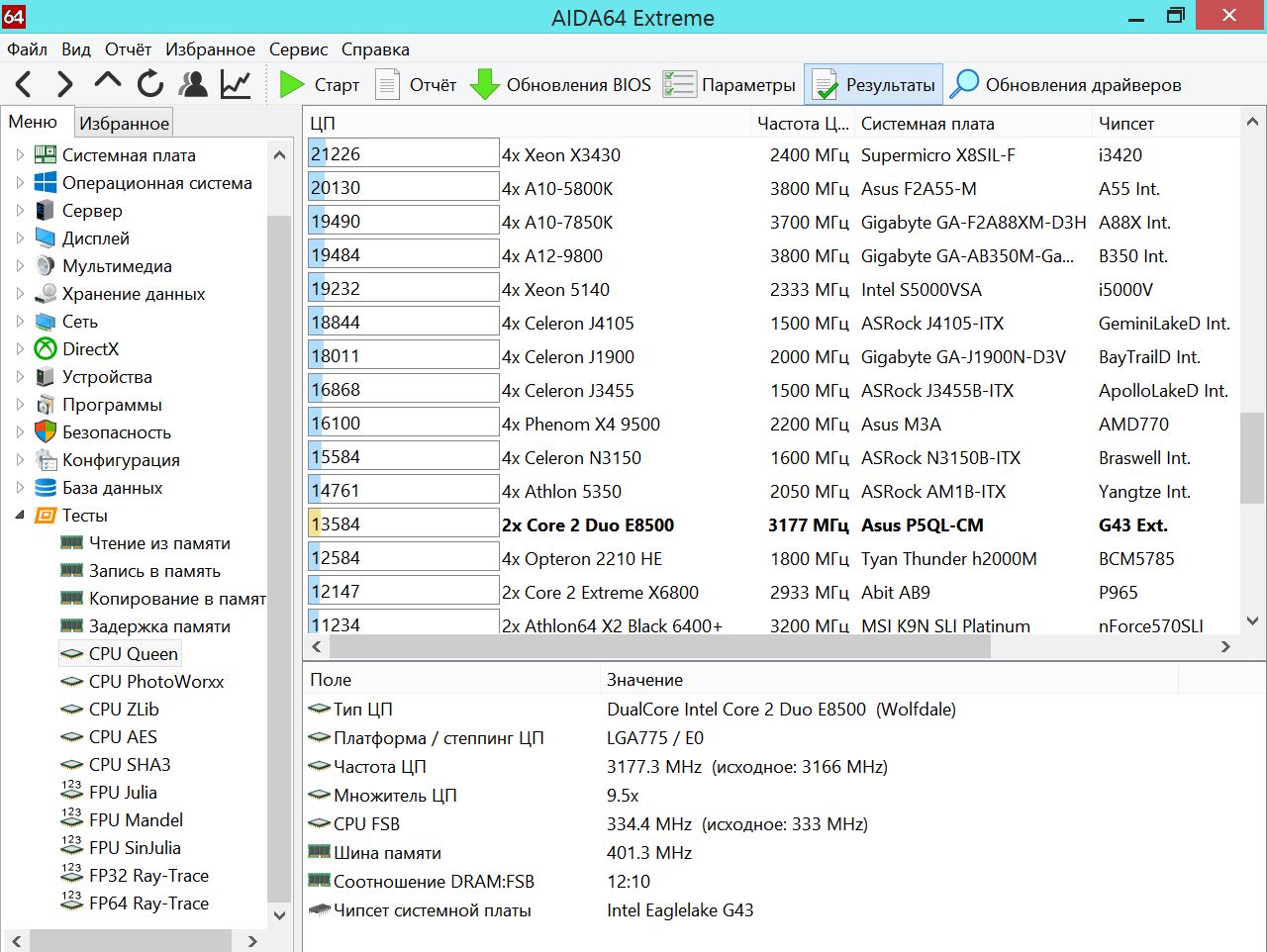Viewport: 1267px width, 952px height.
Task: Open Обновления BIOS
Action: pyautogui.click(x=560, y=85)
